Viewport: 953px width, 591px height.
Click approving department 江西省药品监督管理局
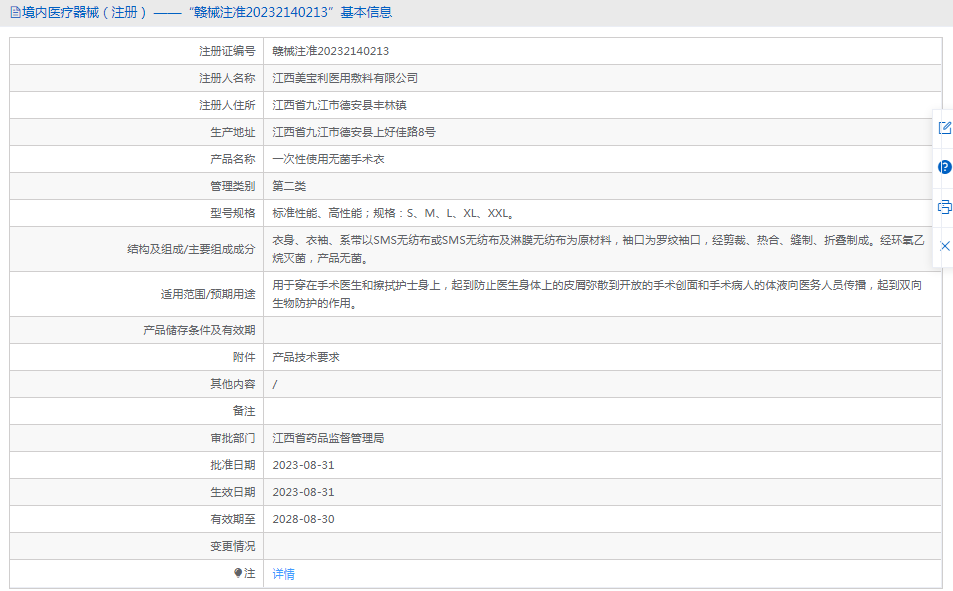pyautogui.click(x=328, y=438)
